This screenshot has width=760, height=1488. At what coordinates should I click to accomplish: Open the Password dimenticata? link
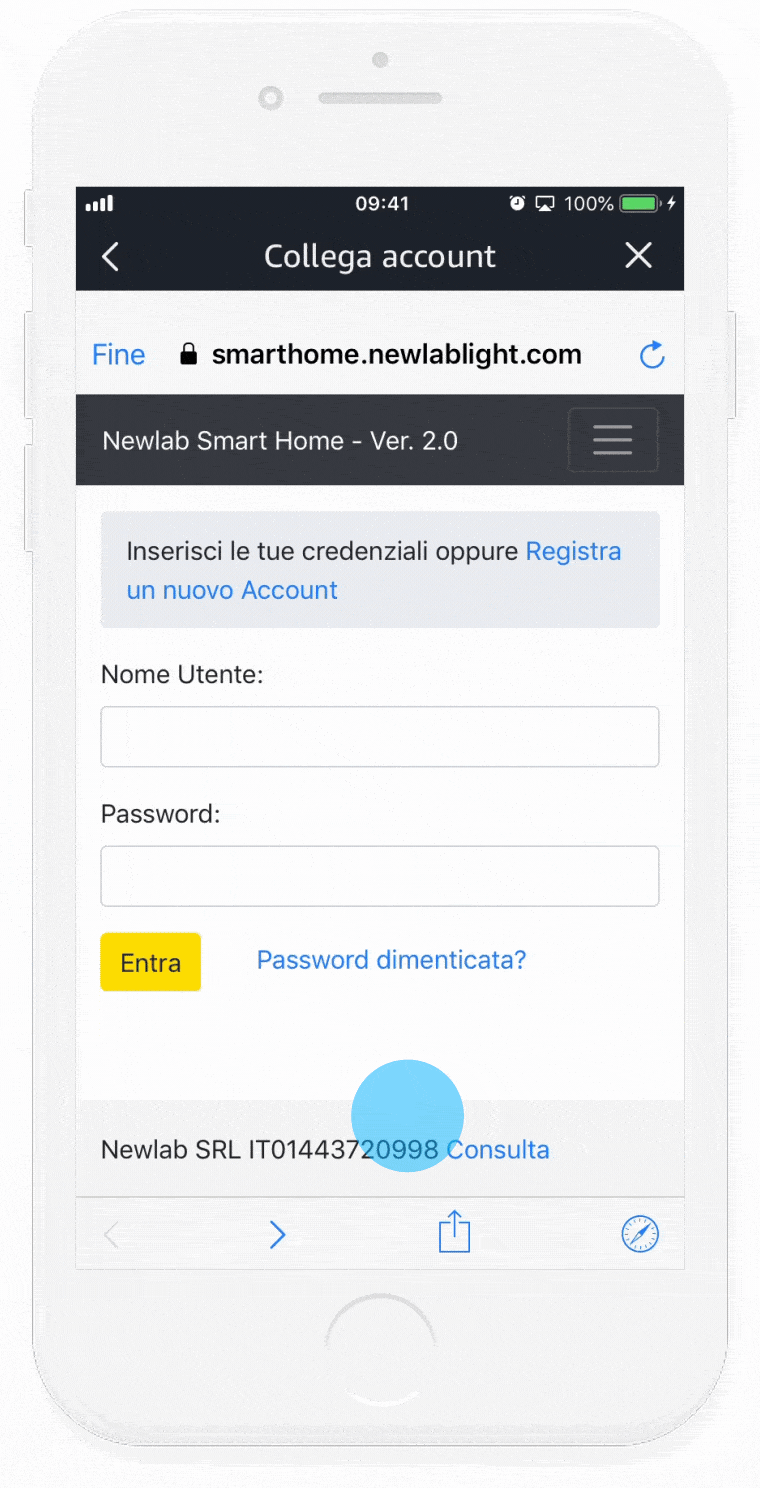392,960
